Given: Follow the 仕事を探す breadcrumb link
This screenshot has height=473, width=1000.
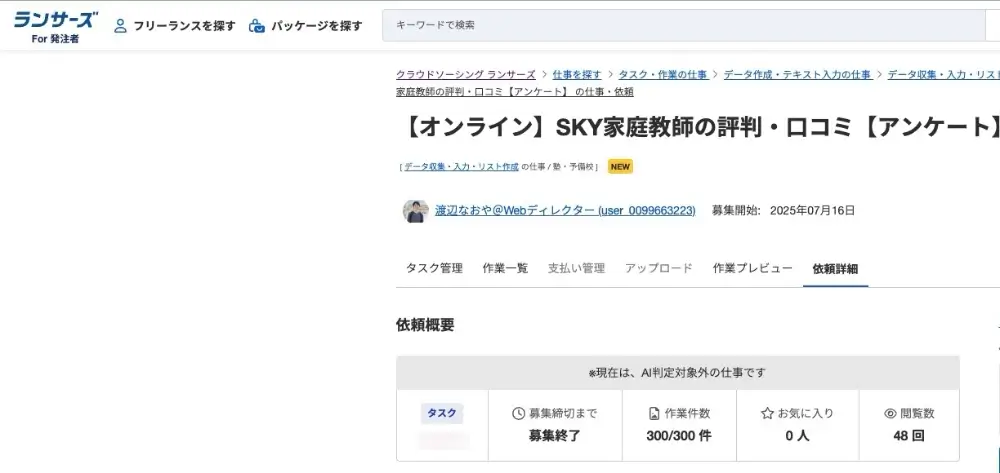Looking at the screenshot, I should [x=577, y=75].
